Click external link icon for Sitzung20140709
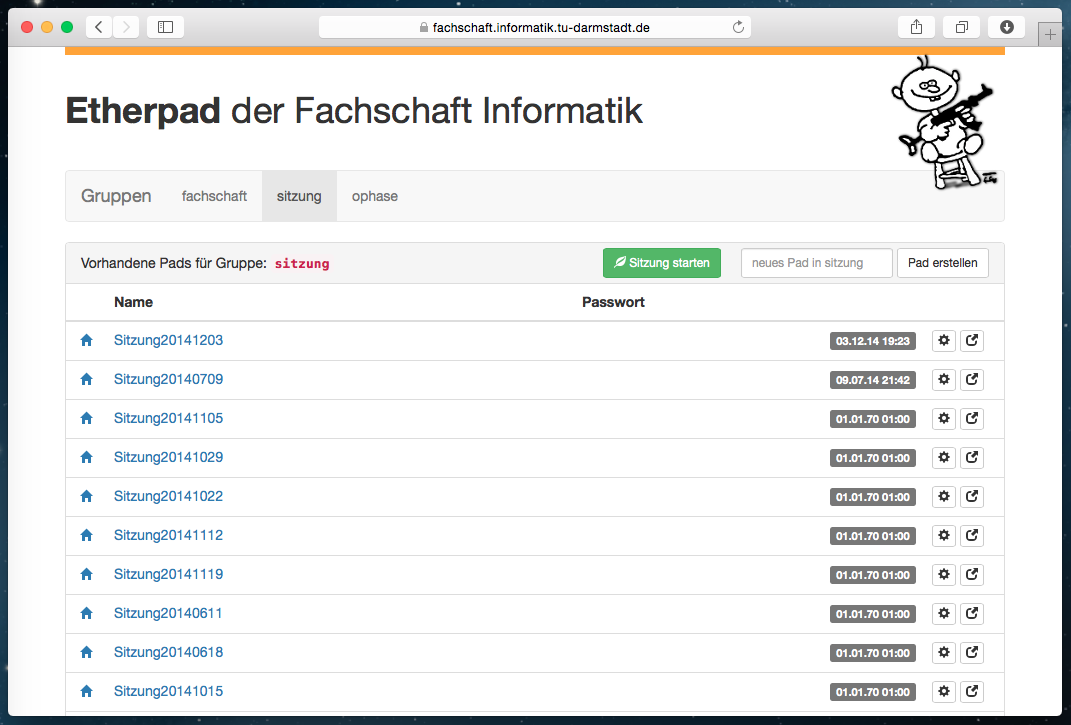 972,379
